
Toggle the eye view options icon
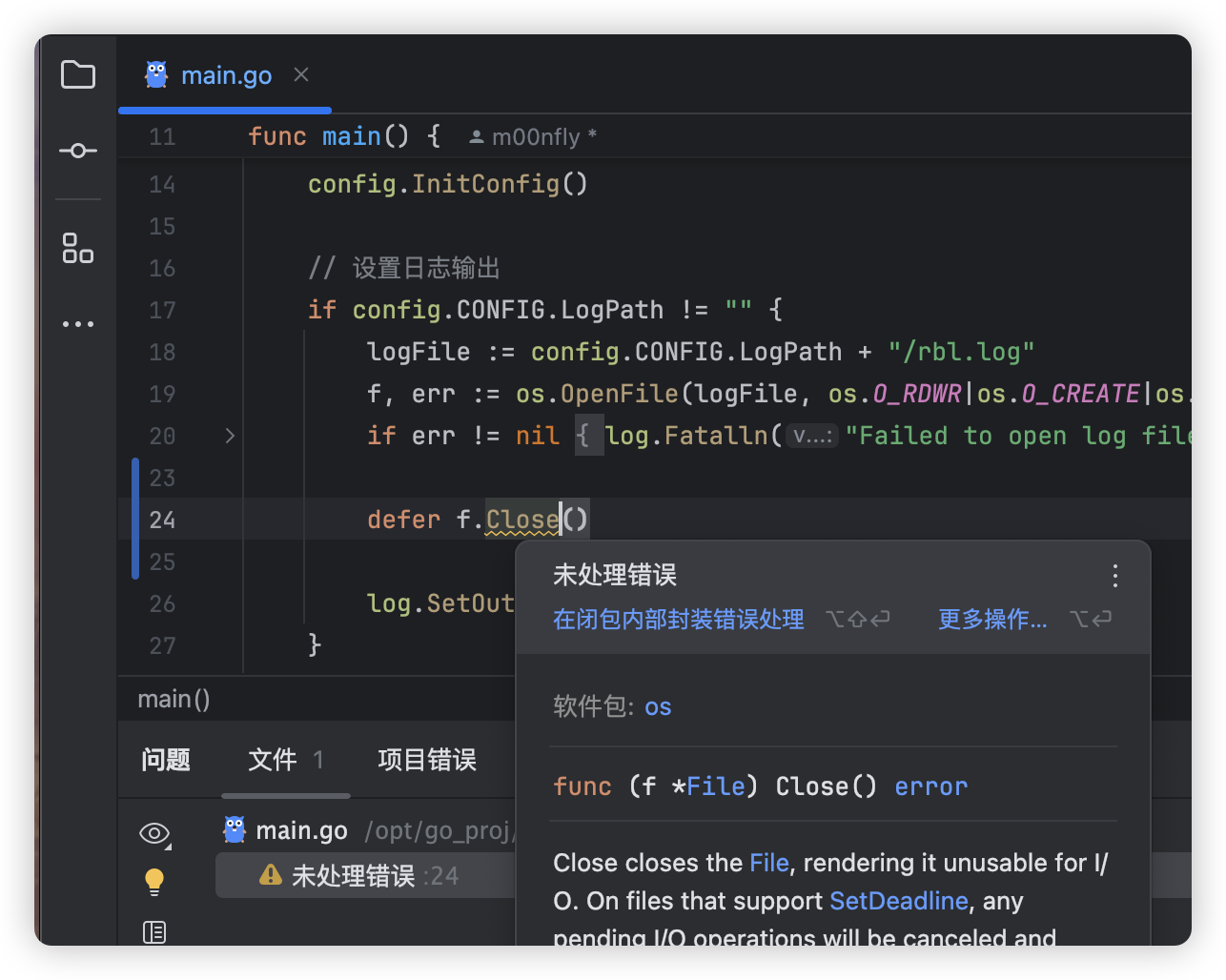point(154,833)
